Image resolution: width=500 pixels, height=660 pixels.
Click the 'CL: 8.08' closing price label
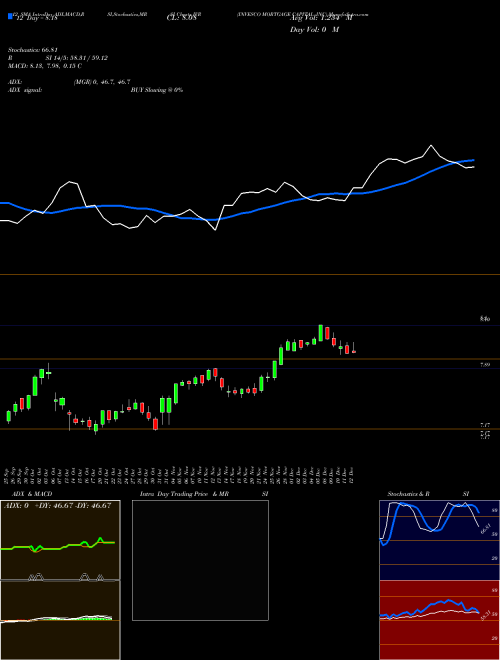point(181,18)
